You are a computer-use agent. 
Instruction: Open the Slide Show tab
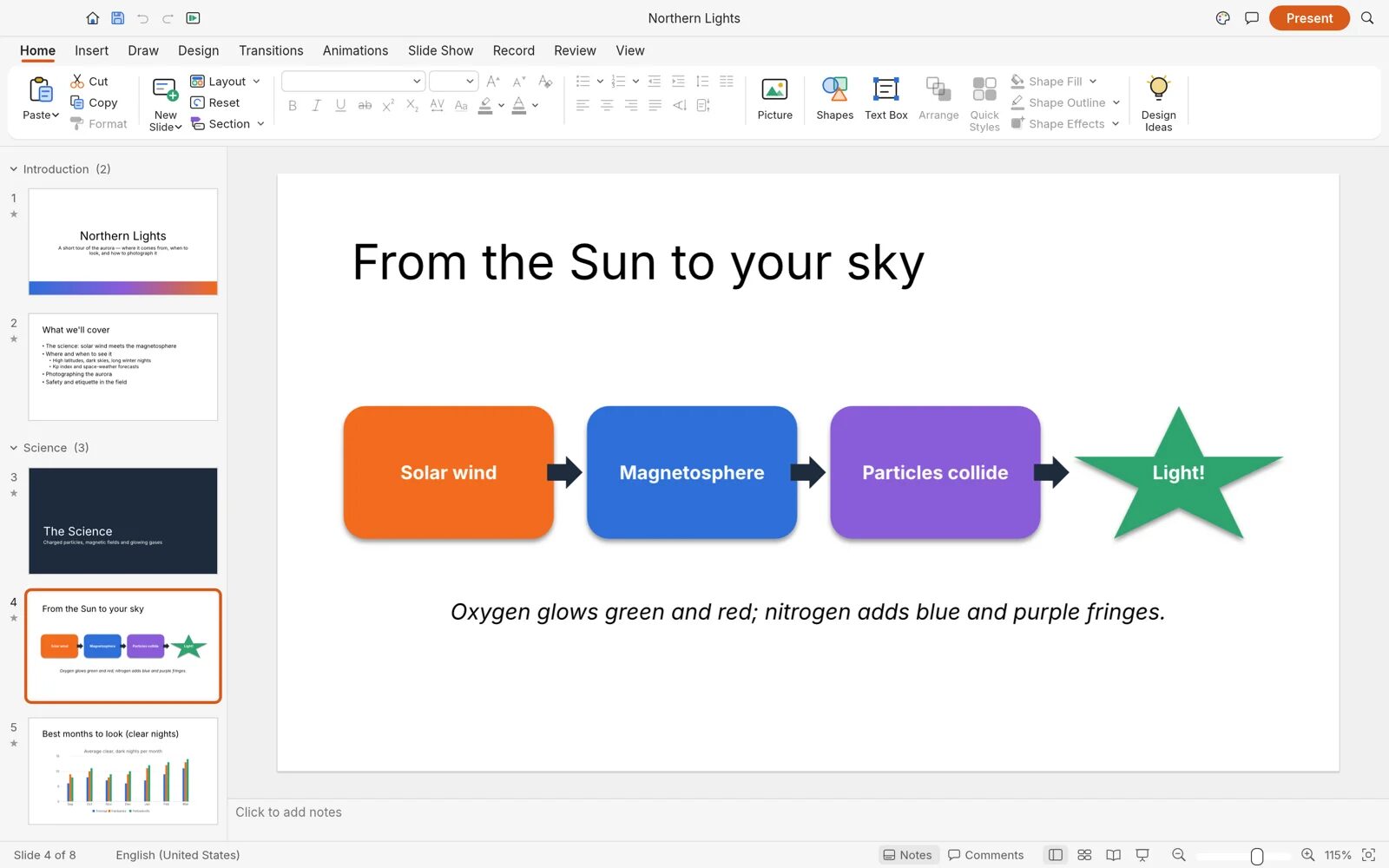tap(440, 51)
